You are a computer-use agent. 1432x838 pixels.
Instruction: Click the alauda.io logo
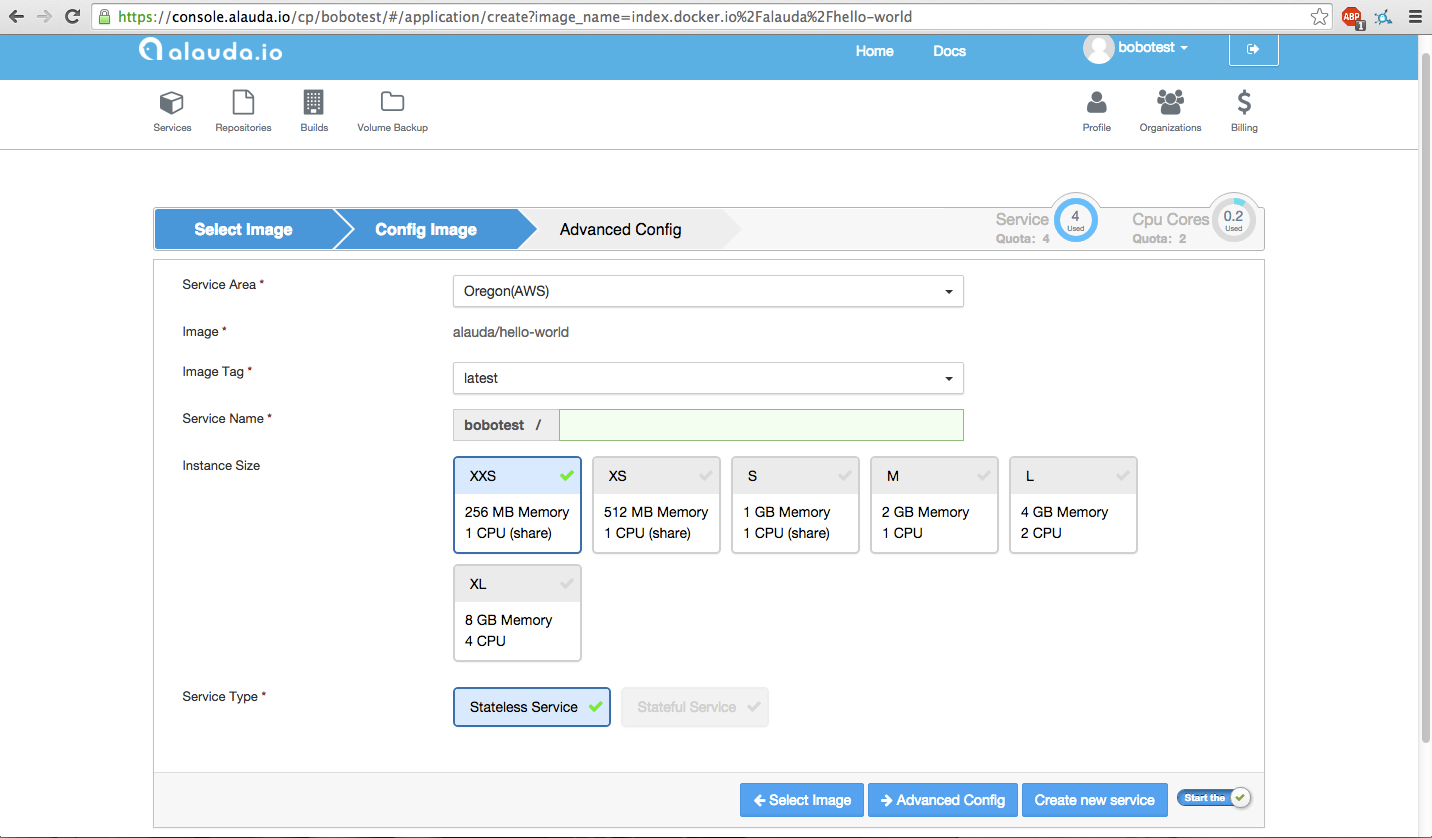pos(211,50)
